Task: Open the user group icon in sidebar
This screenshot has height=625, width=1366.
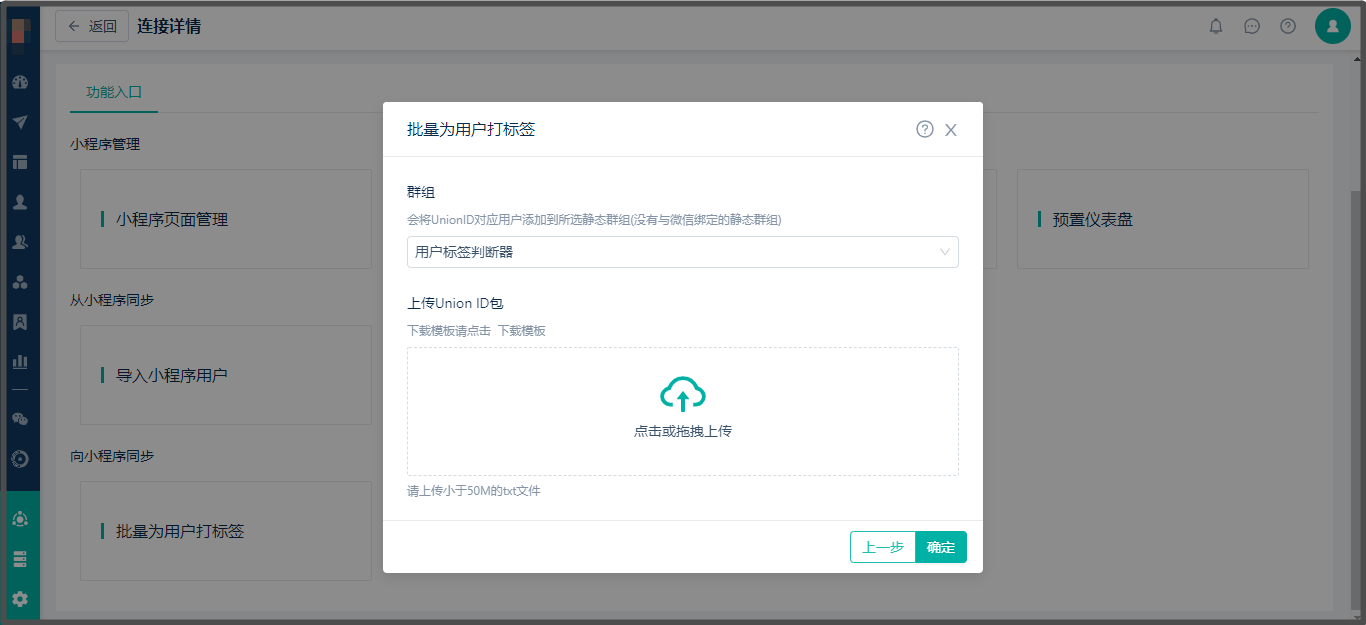Action: click(x=20, y=242)
